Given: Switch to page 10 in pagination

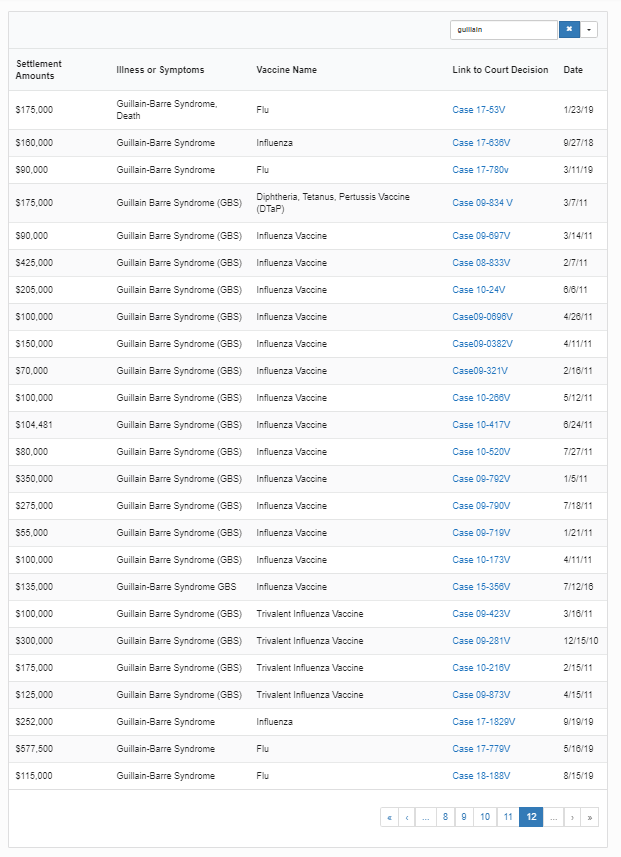Looking at the screenshot, I should coord(484,817).
